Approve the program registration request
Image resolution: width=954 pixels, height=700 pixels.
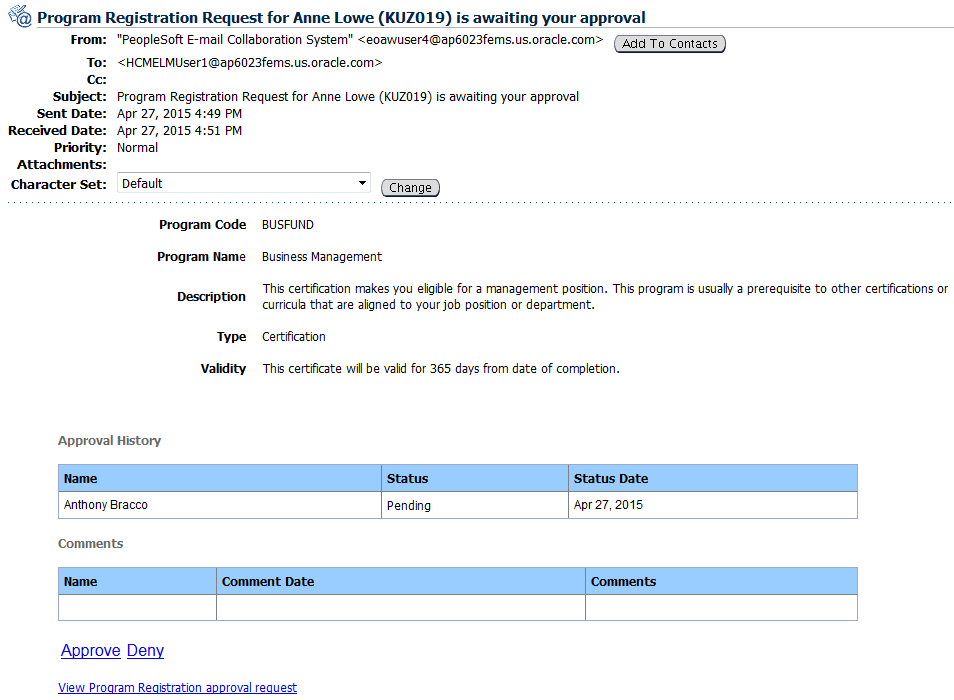tap(90, 650)
